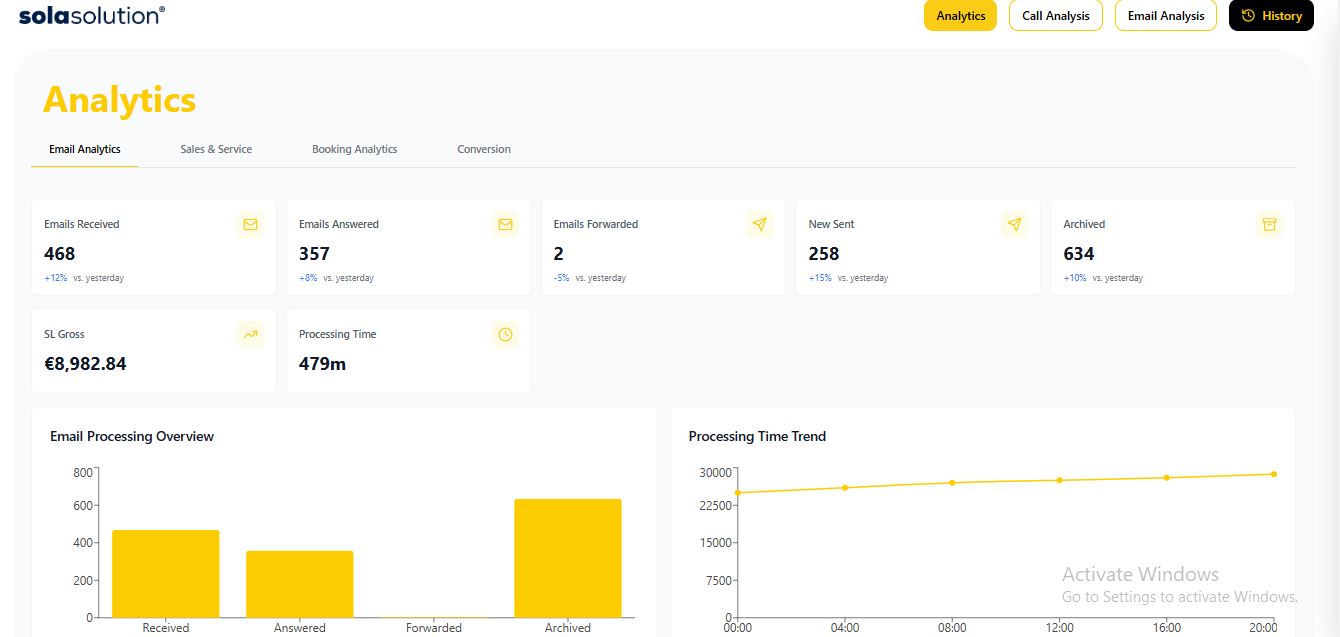Screen dimensions: 1340x637
Task: Switch to the Sales & Service tab
Action: tap(216, 149)
